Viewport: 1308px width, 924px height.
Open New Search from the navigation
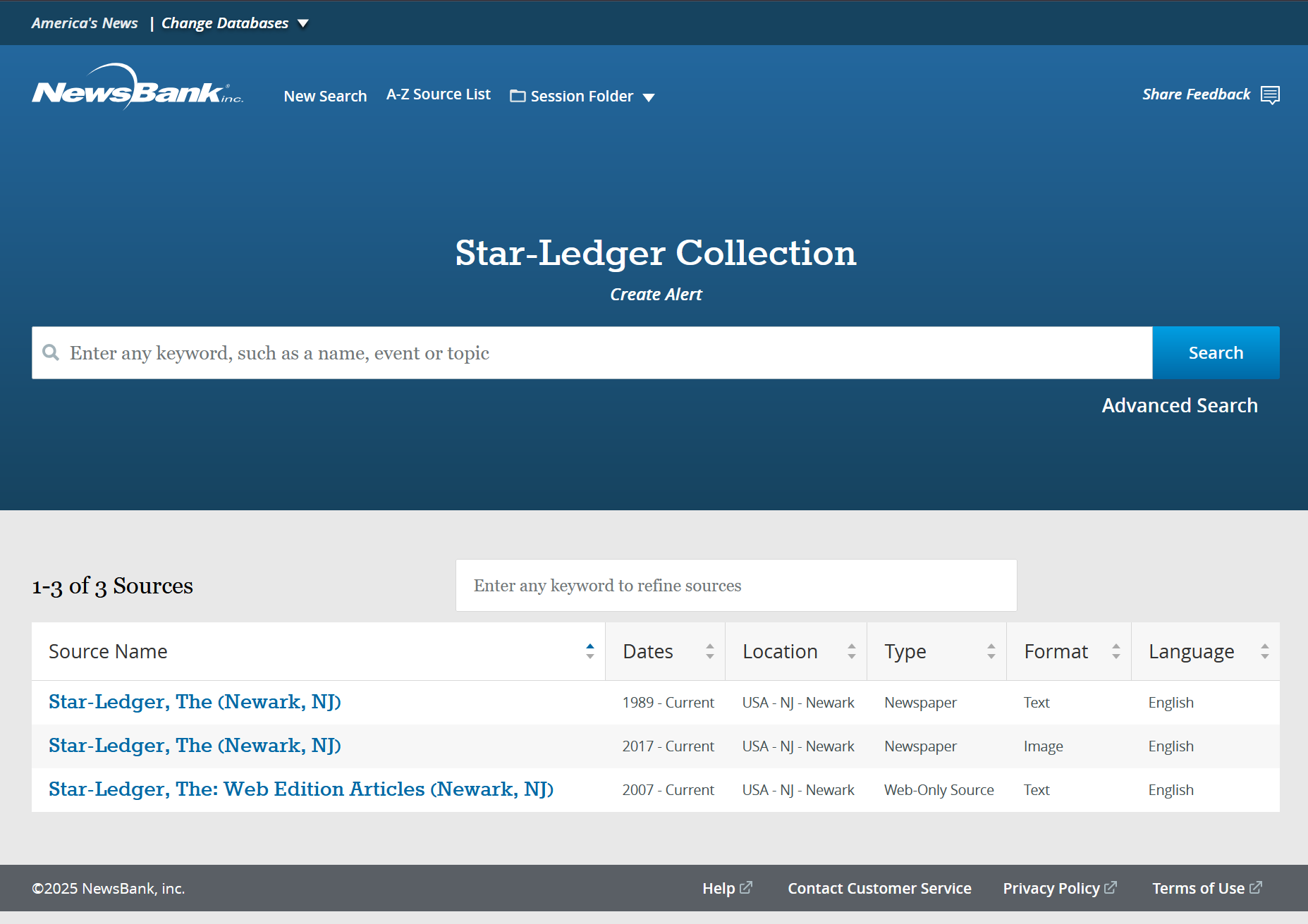[x=325, y=97]
